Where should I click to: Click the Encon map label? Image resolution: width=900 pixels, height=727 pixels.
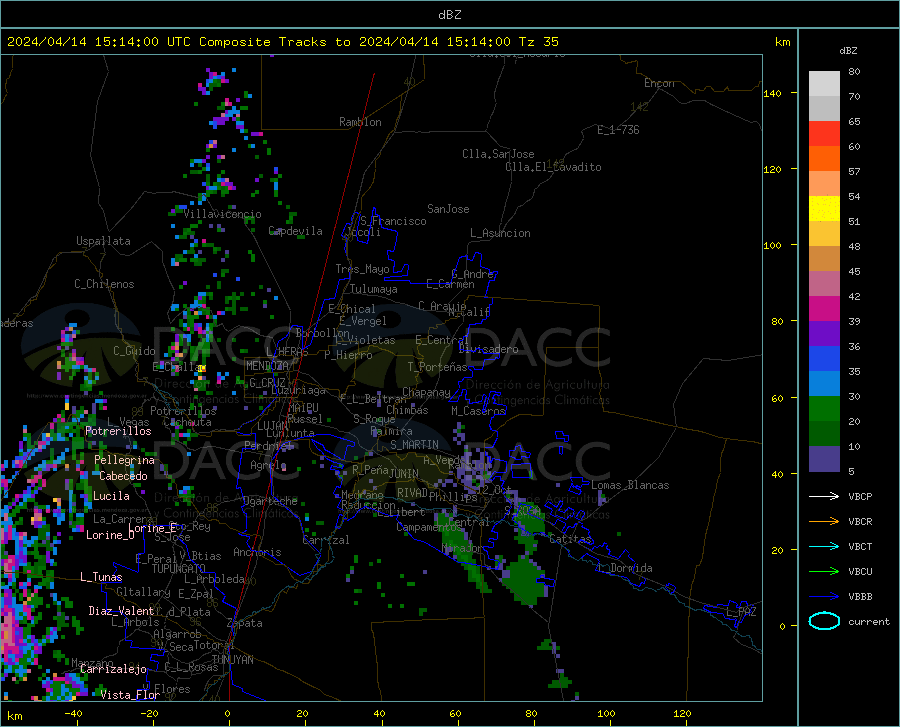tap(659, 83)
